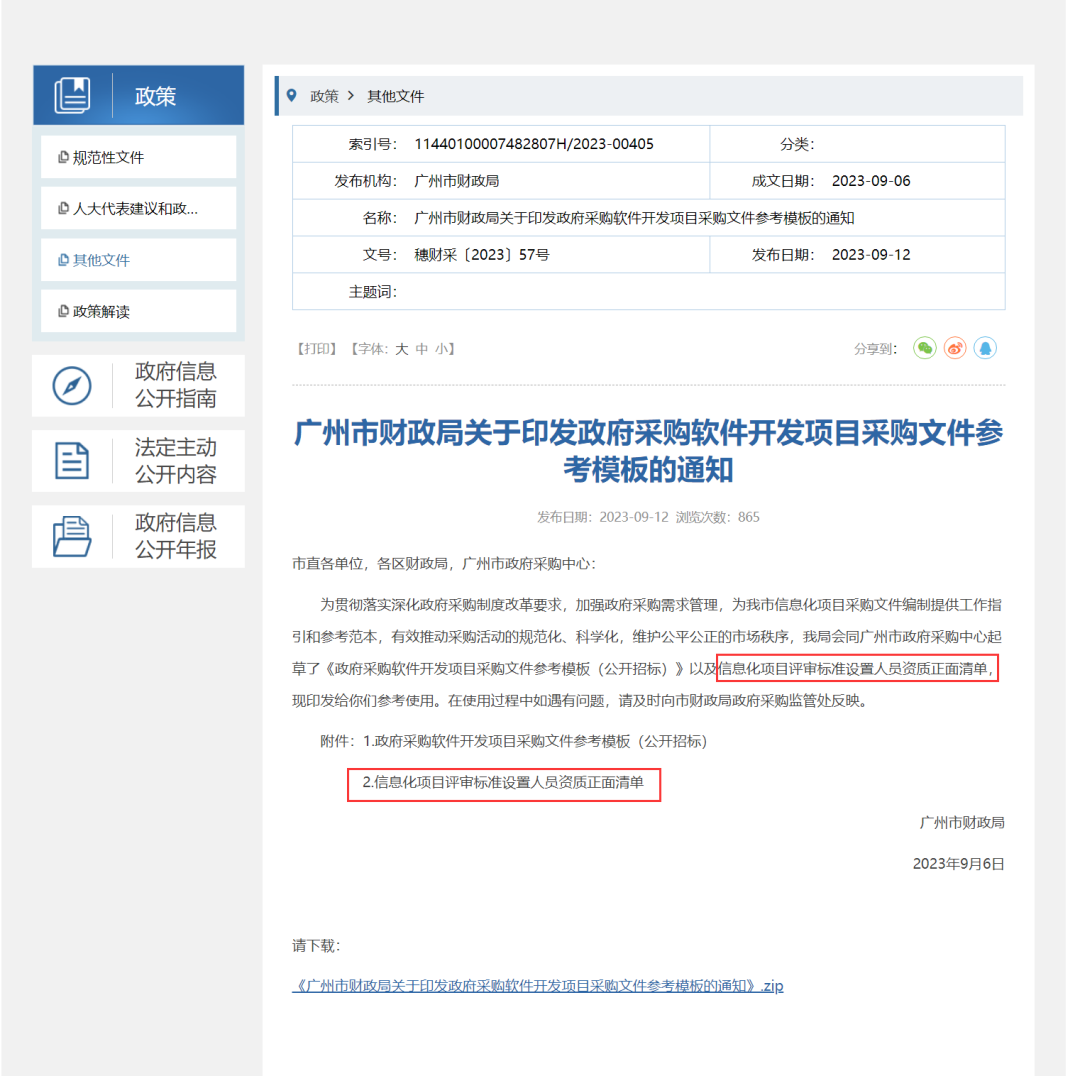1080x1076 pixels.
Task: Select 其他文件 in the sidebar menu
Action: [100, 259]
